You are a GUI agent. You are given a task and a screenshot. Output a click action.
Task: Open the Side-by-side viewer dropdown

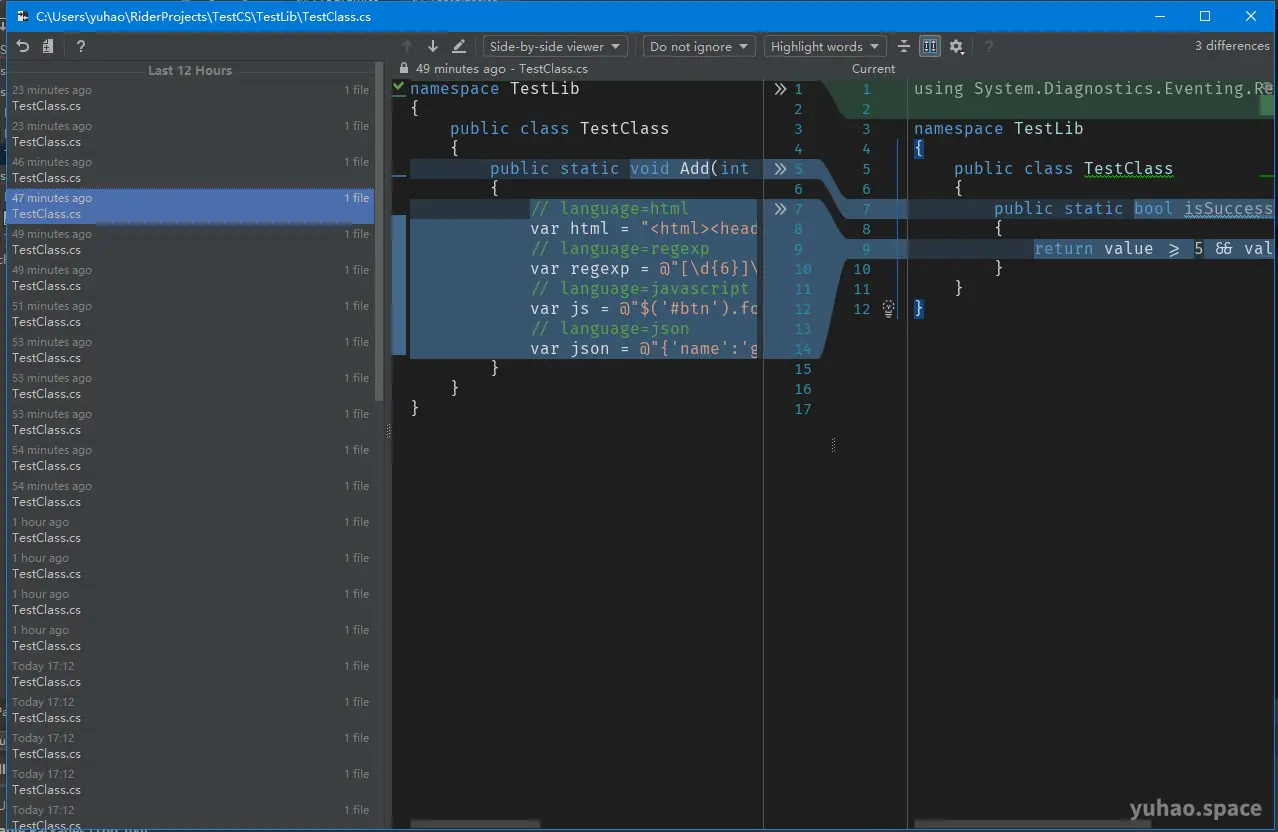[x=554, y=45]
